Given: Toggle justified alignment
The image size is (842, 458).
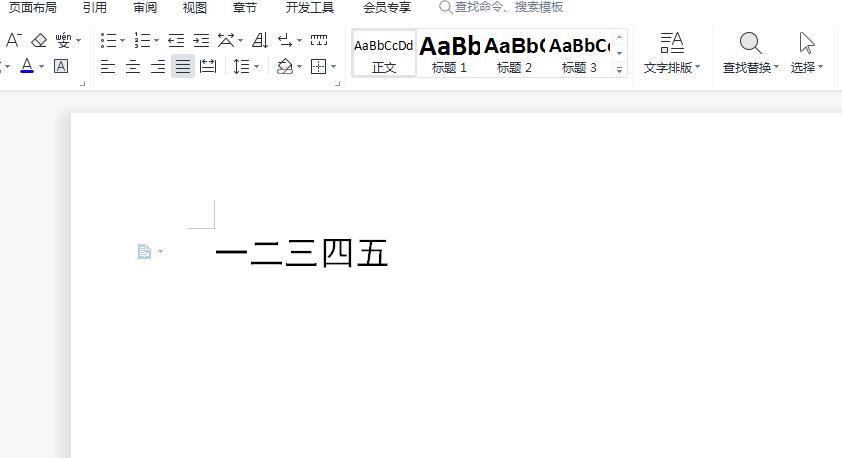Looking at the screenshot, I should [183, 67].
